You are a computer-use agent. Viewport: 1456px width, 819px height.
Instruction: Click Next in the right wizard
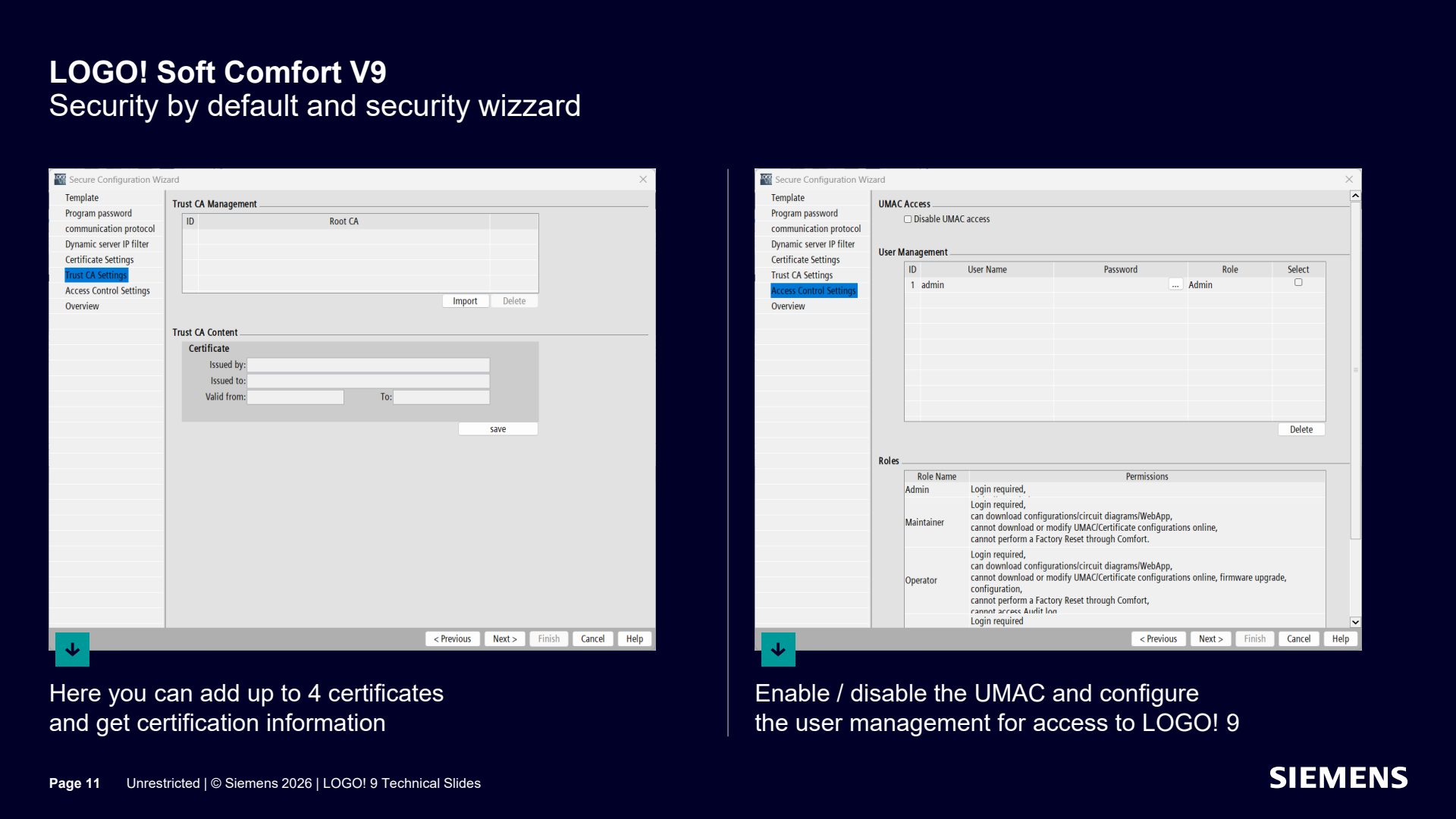point(1211,639)
